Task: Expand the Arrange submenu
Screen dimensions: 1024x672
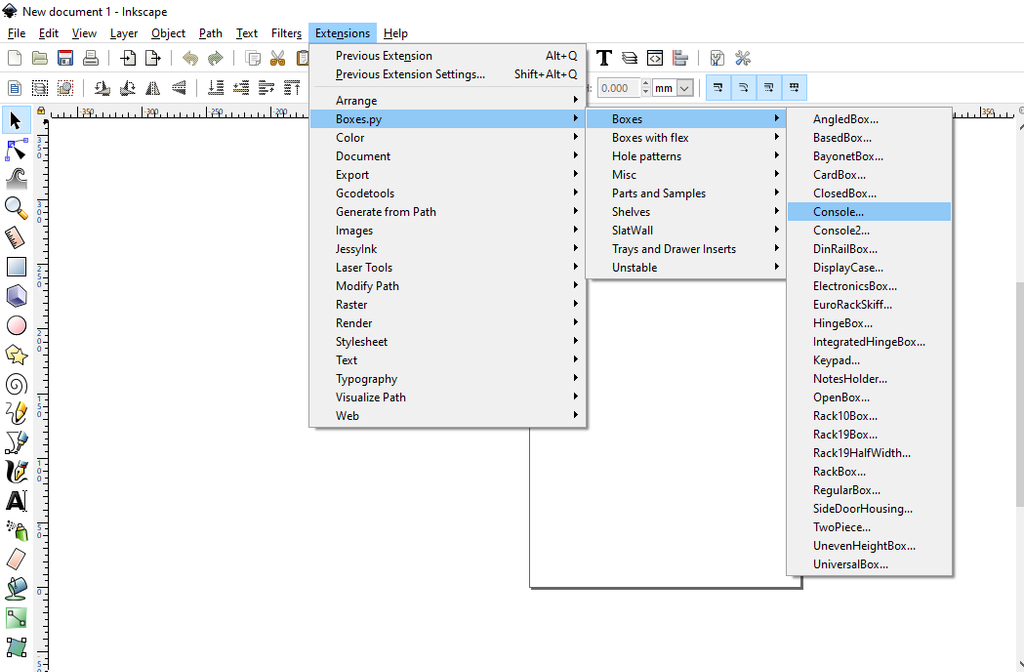Action: click(x=448, y=101)
